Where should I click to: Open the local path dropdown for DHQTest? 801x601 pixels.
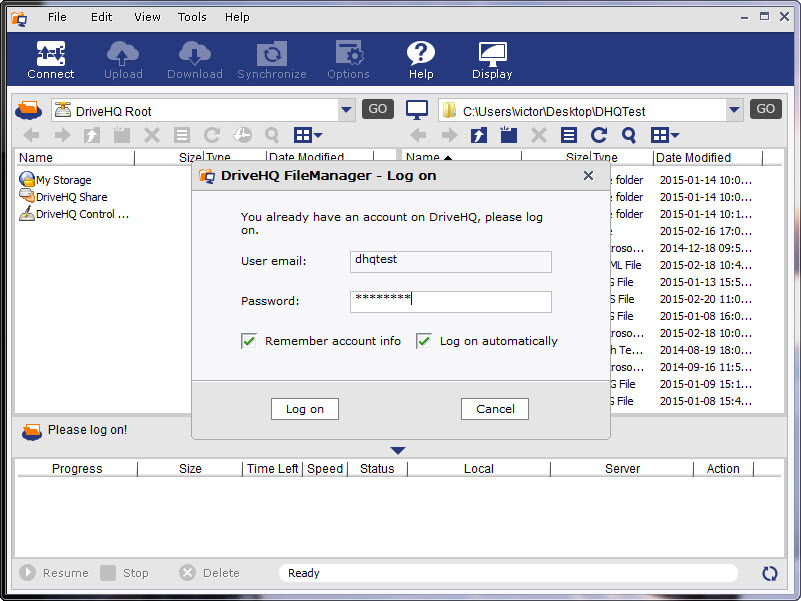pyautogui.click(x=735, y=110)
